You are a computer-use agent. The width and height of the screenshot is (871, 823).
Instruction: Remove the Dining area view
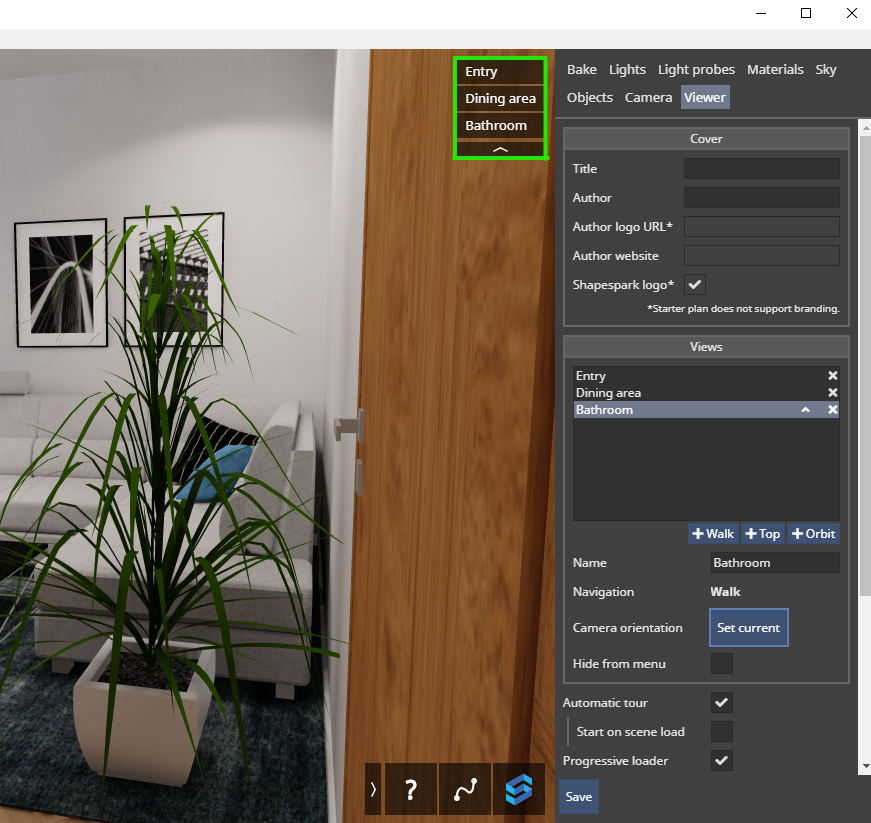[x=832, y=393]
